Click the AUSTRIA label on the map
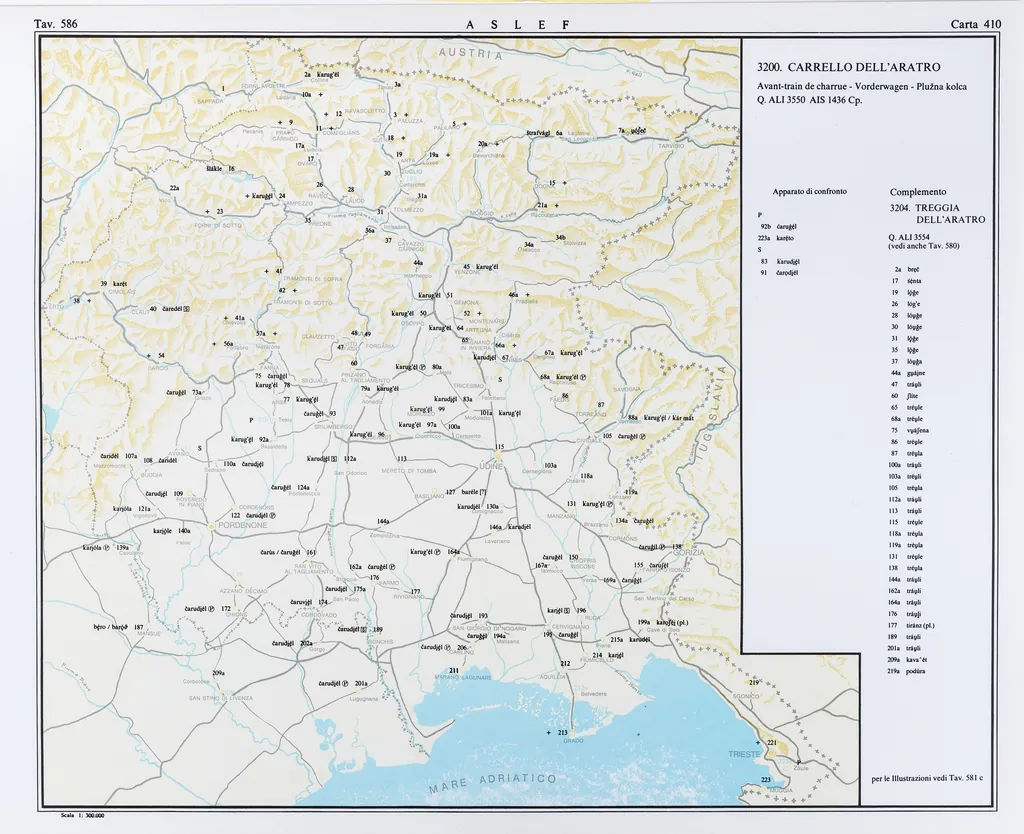 [468, 55]
